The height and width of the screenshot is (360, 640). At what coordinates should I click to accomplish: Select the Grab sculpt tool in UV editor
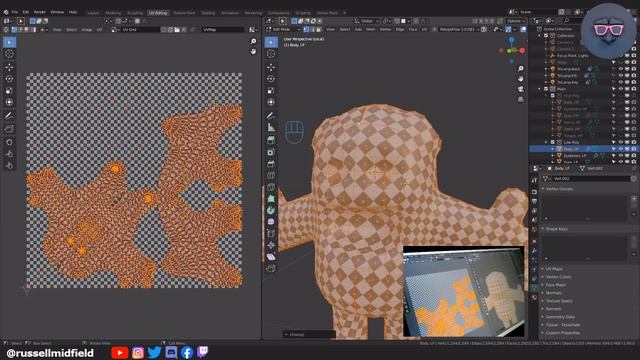pos(9,142)
